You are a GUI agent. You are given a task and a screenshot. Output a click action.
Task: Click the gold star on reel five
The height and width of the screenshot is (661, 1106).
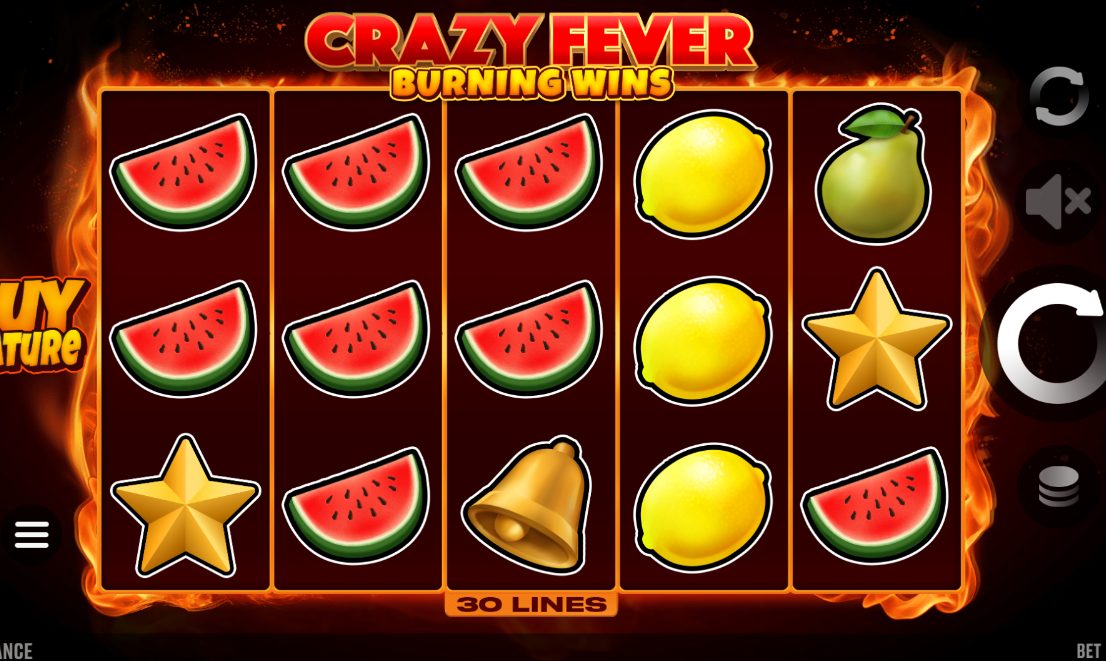click(876, 340)
